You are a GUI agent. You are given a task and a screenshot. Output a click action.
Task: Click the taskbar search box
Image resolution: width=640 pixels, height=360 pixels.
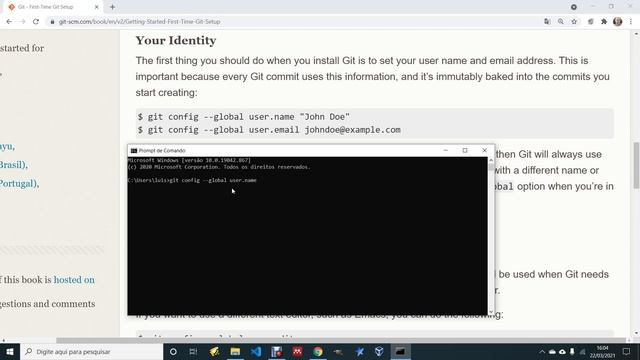(x=91, y=351)
